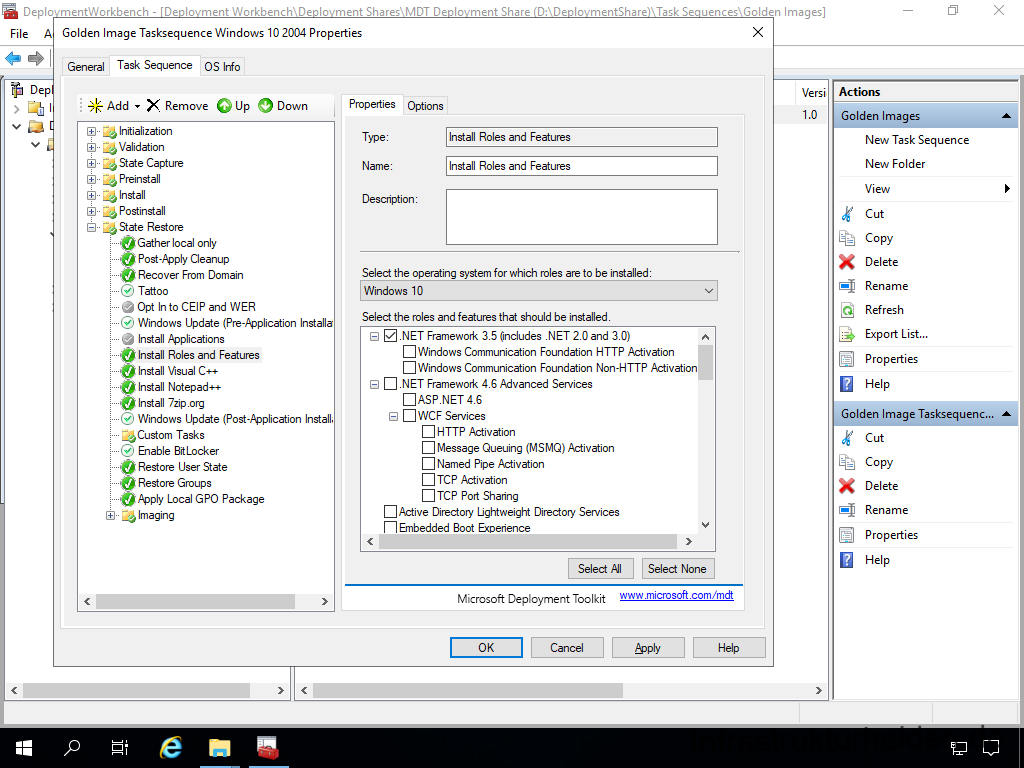
Task: Click the back arrow in Workbench toolbar
Action: pyautogui.click(x=13, y=58)
